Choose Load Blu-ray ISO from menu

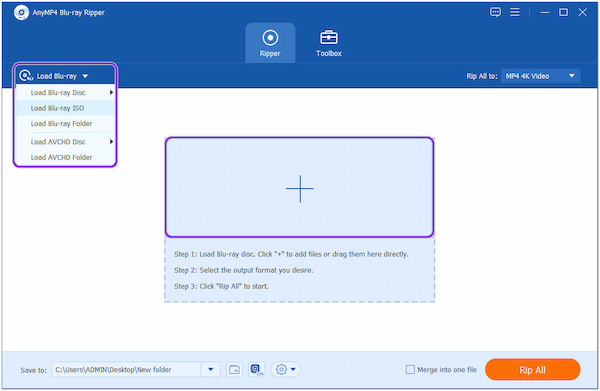[x=65, y=108]
